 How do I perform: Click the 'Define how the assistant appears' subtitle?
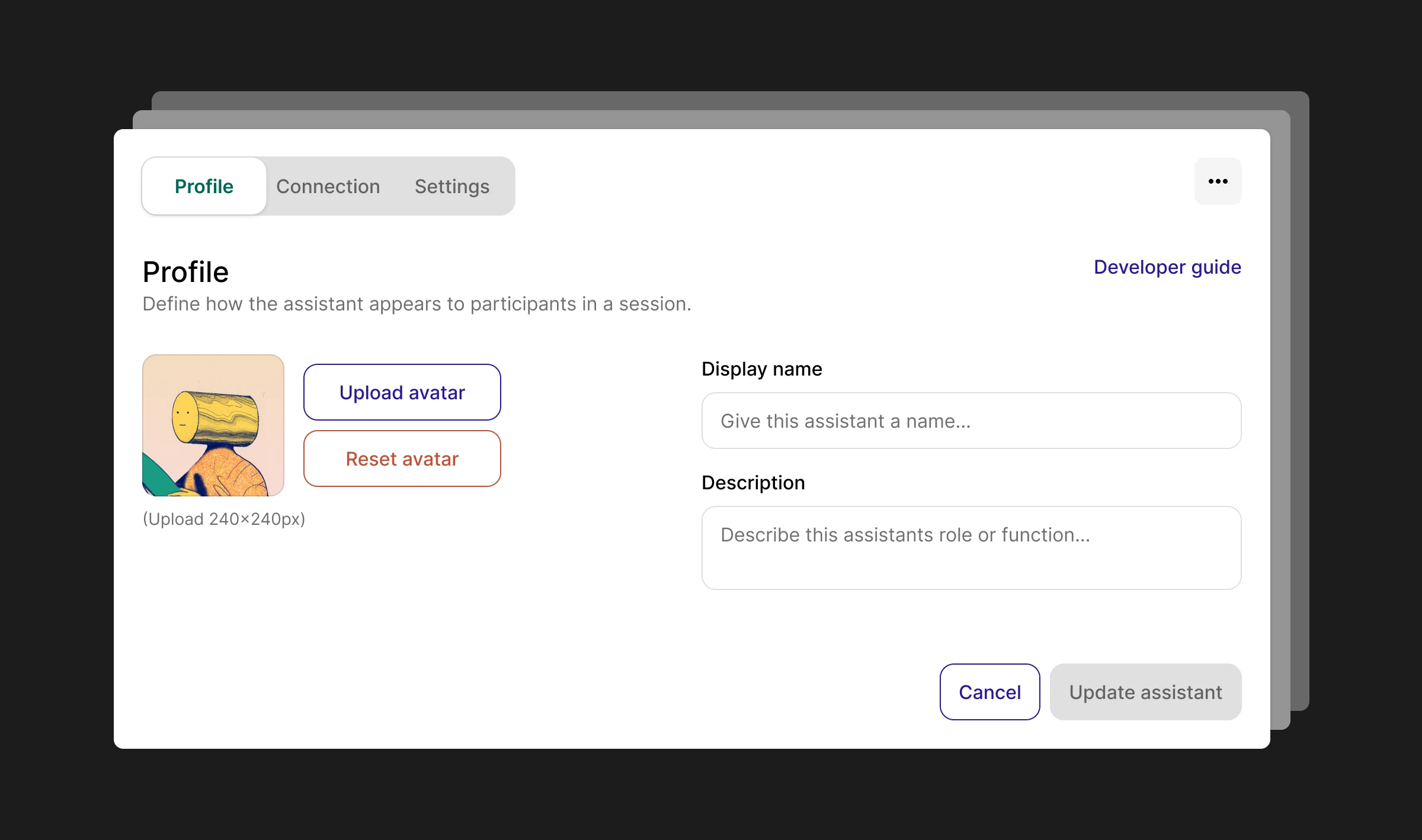[x=417, y=304]
